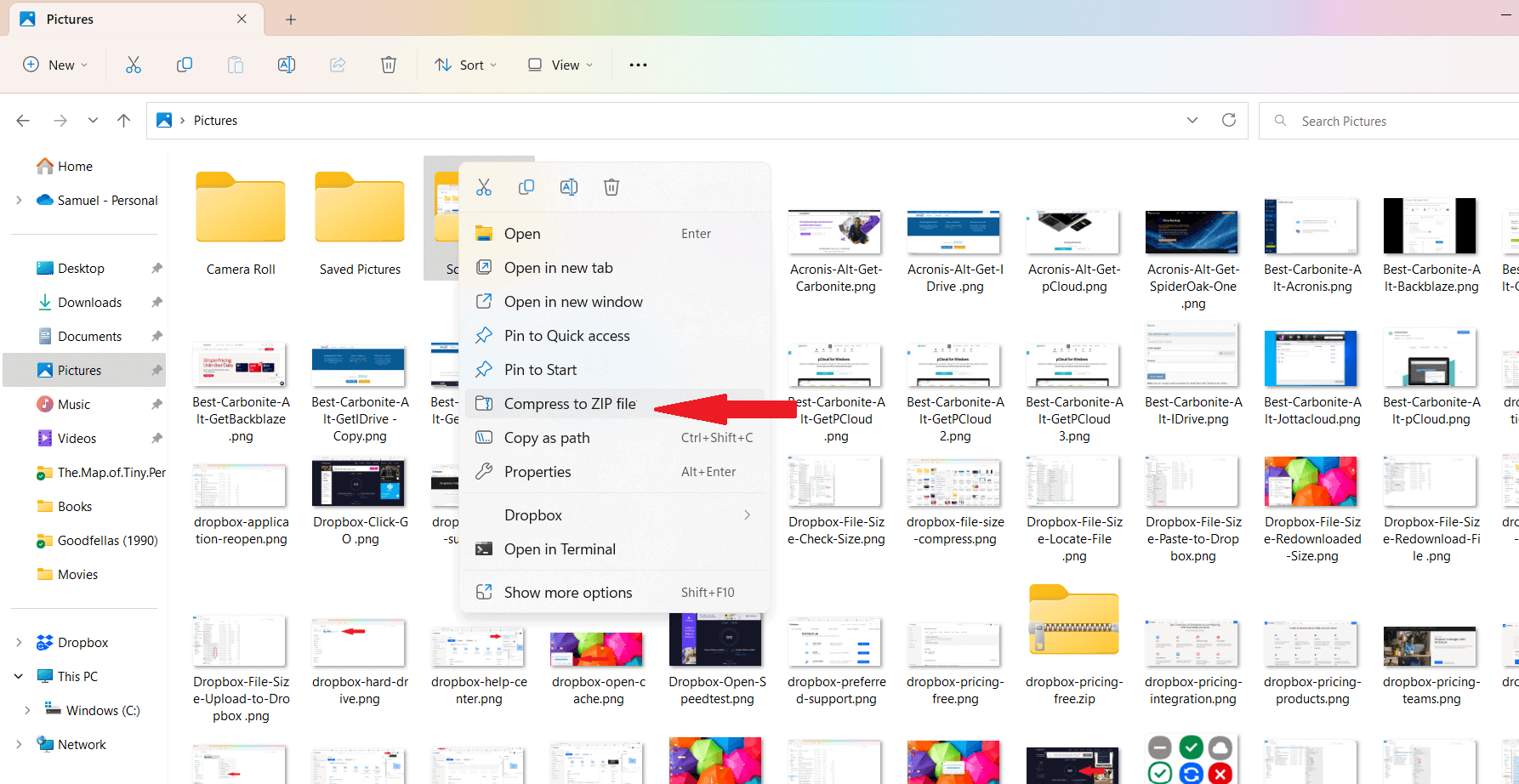
Task: Open the View dropdown
Action: coord(559,64)
